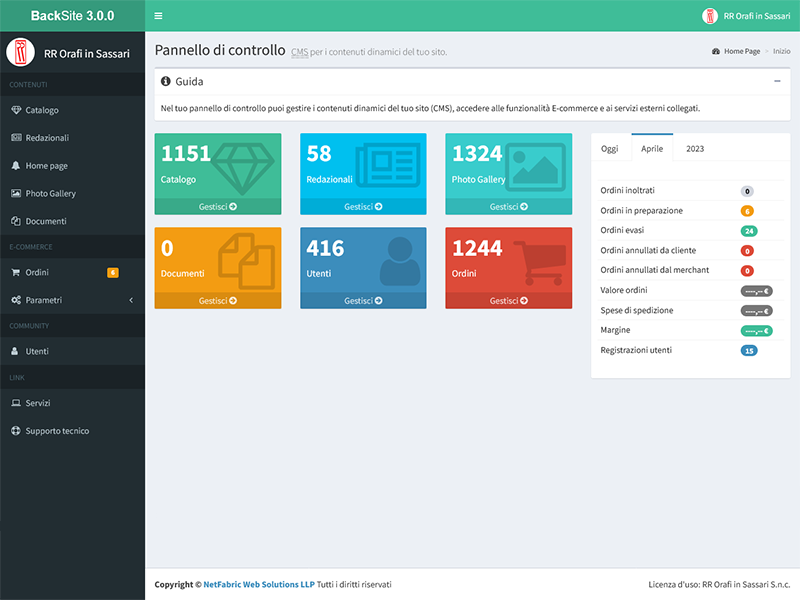Click the shopping cart graphic on Ordini card
Screen dimensions: 800x600
(x=540, y=263)
